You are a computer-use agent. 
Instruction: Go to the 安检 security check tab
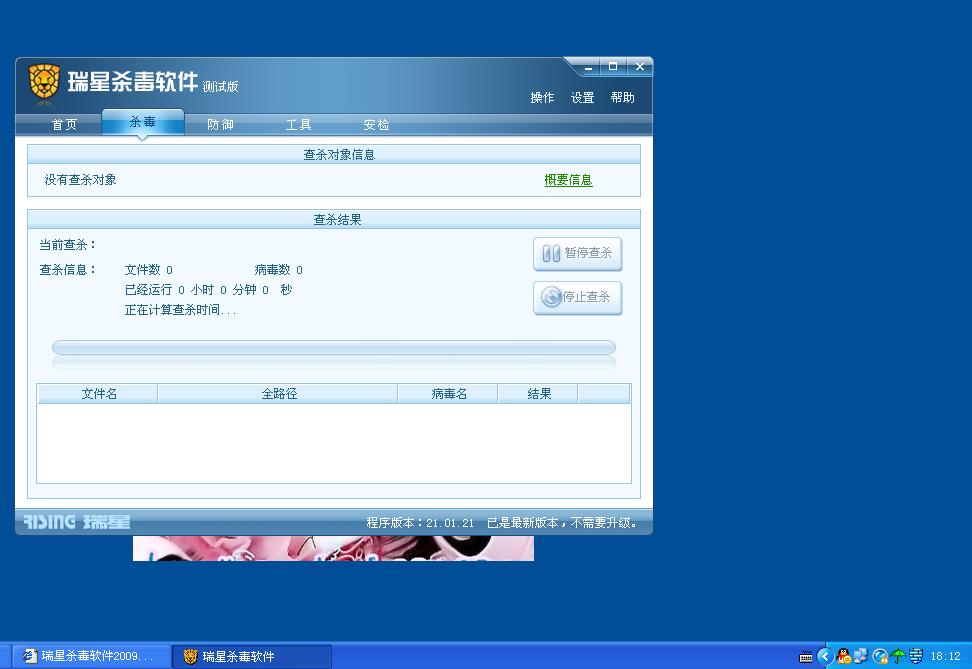click(x=376, y=125)
